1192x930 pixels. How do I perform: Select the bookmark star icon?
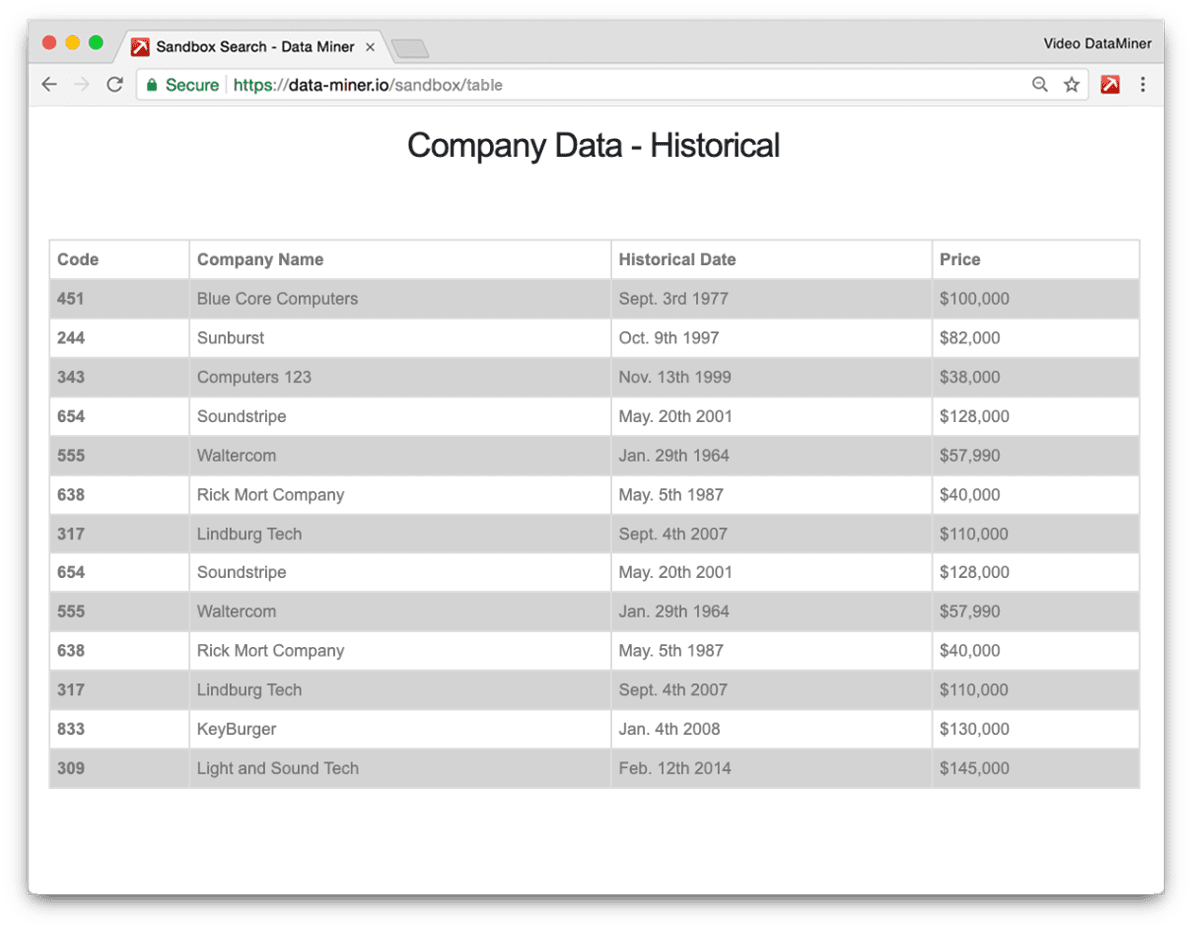coord(1072,85)
